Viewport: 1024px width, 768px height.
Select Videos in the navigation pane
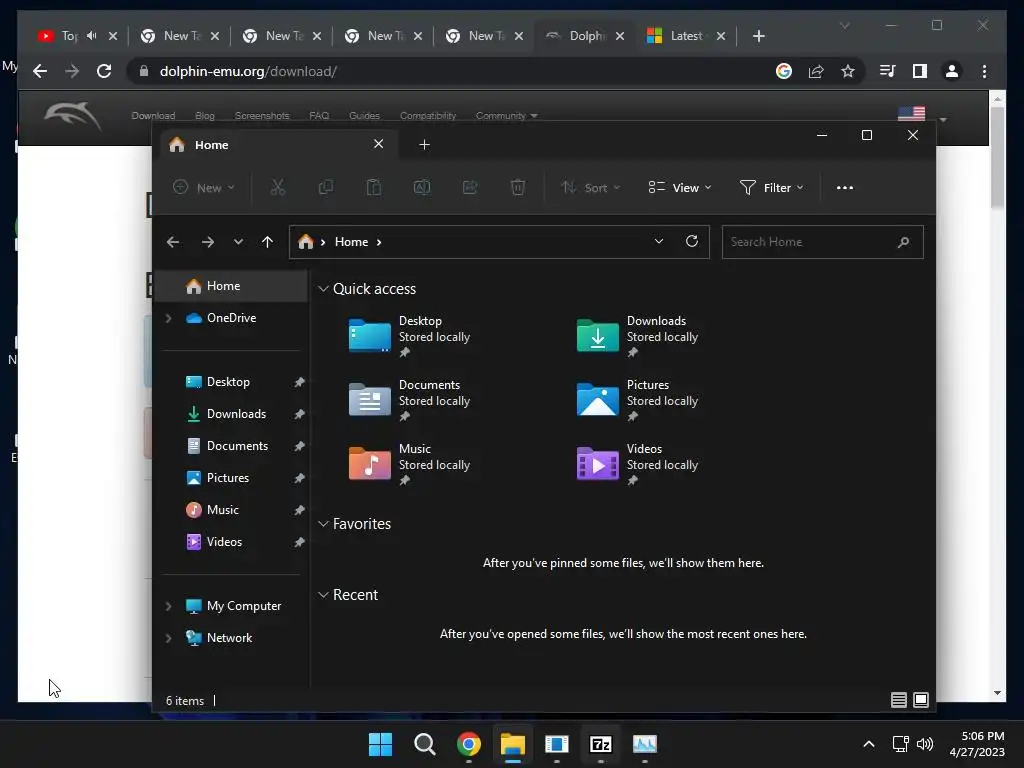(231, 542)
